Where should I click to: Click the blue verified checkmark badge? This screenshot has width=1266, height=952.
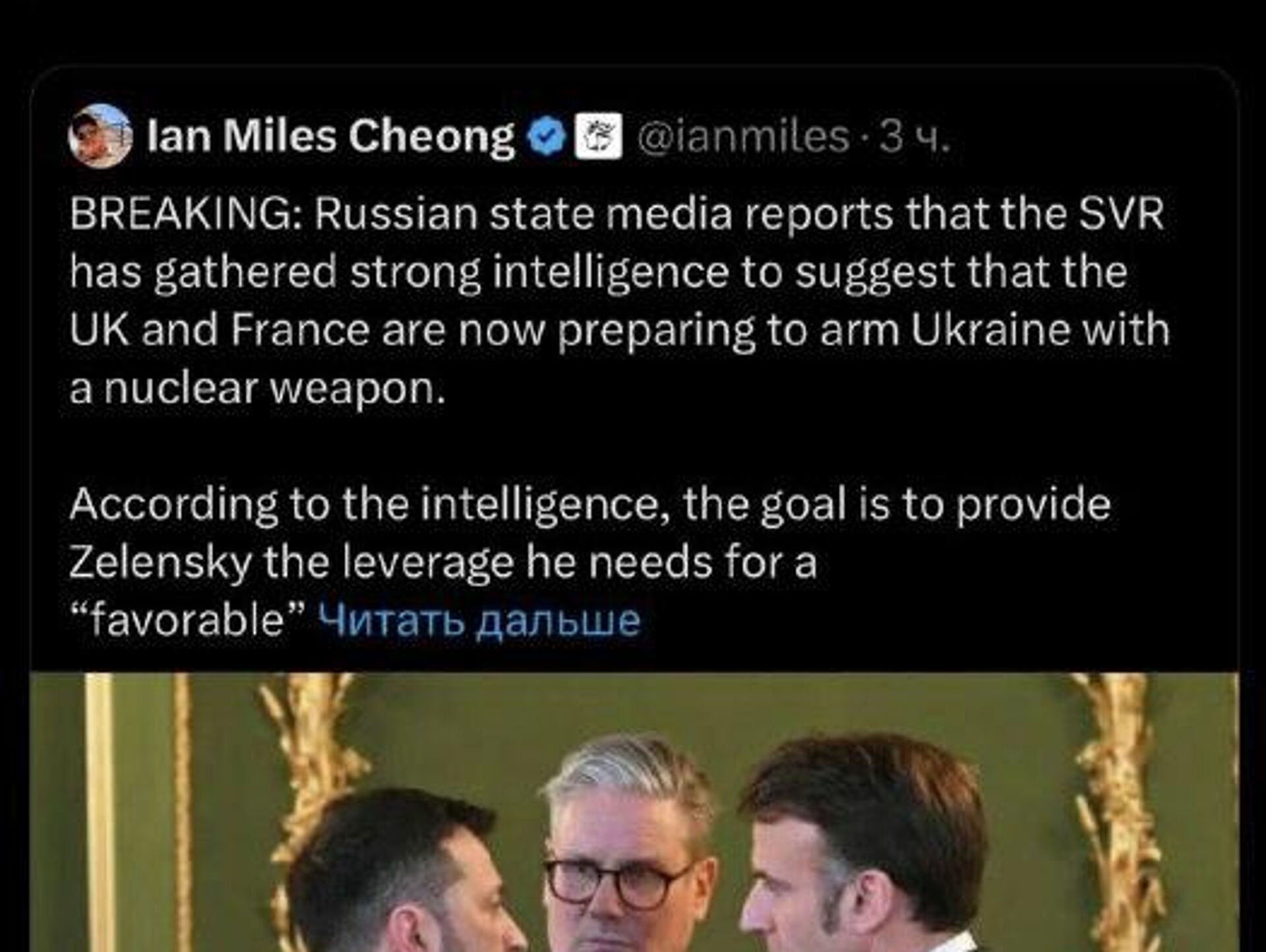(x=546, y=136)
